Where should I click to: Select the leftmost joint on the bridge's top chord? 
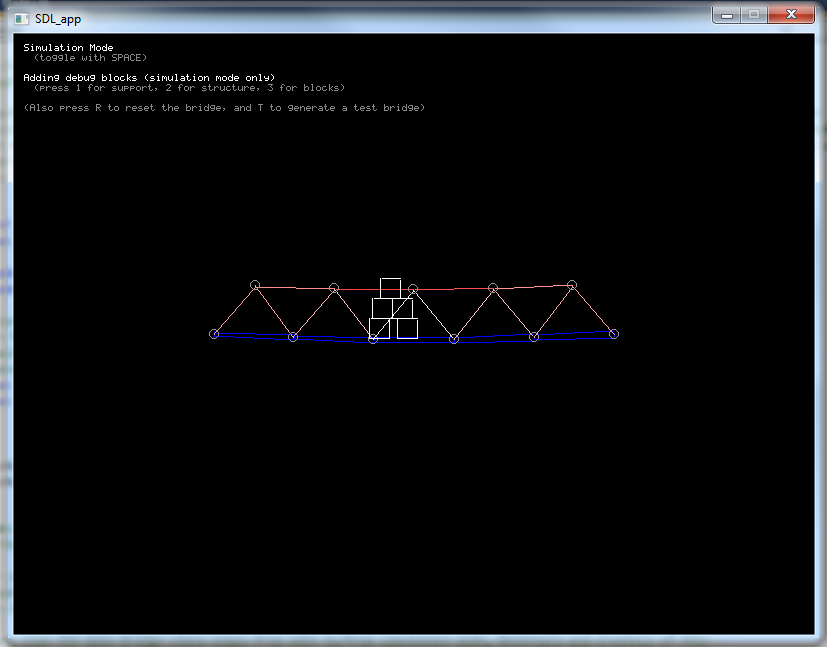(255, 285)
